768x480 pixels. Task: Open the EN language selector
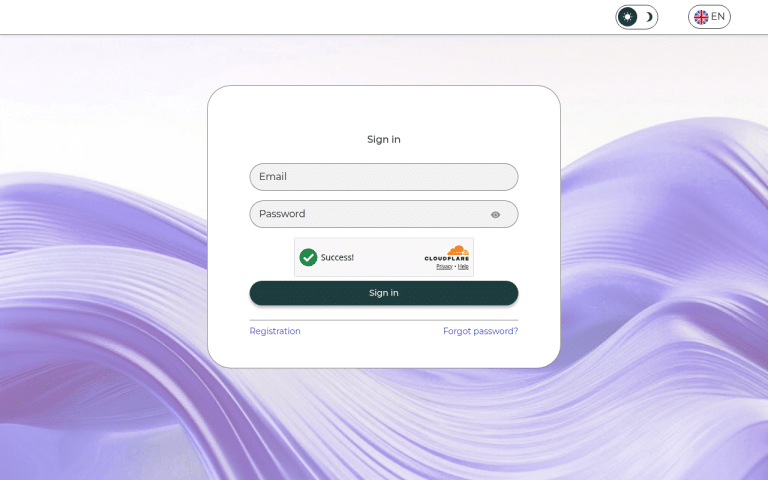click(x=709, y=17)
